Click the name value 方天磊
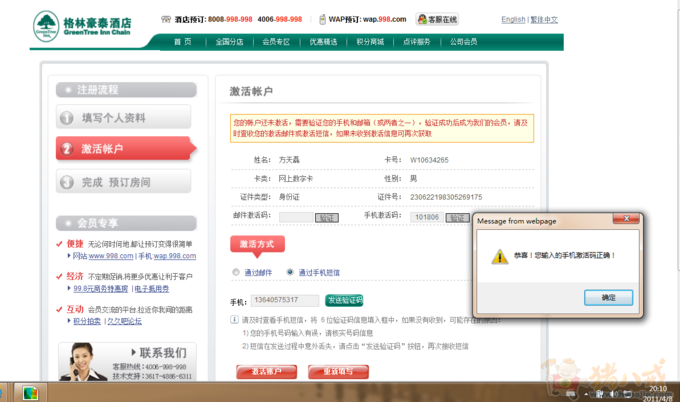Viewport: 680px width, 402px height. coord(289,160)
